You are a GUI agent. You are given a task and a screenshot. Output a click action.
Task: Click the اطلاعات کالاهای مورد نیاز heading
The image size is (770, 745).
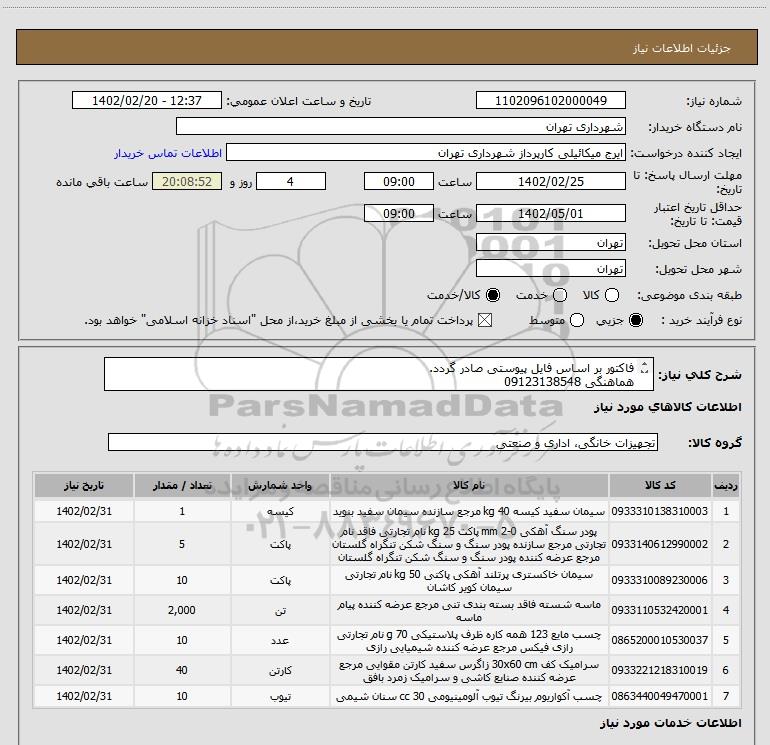[668, 407]
